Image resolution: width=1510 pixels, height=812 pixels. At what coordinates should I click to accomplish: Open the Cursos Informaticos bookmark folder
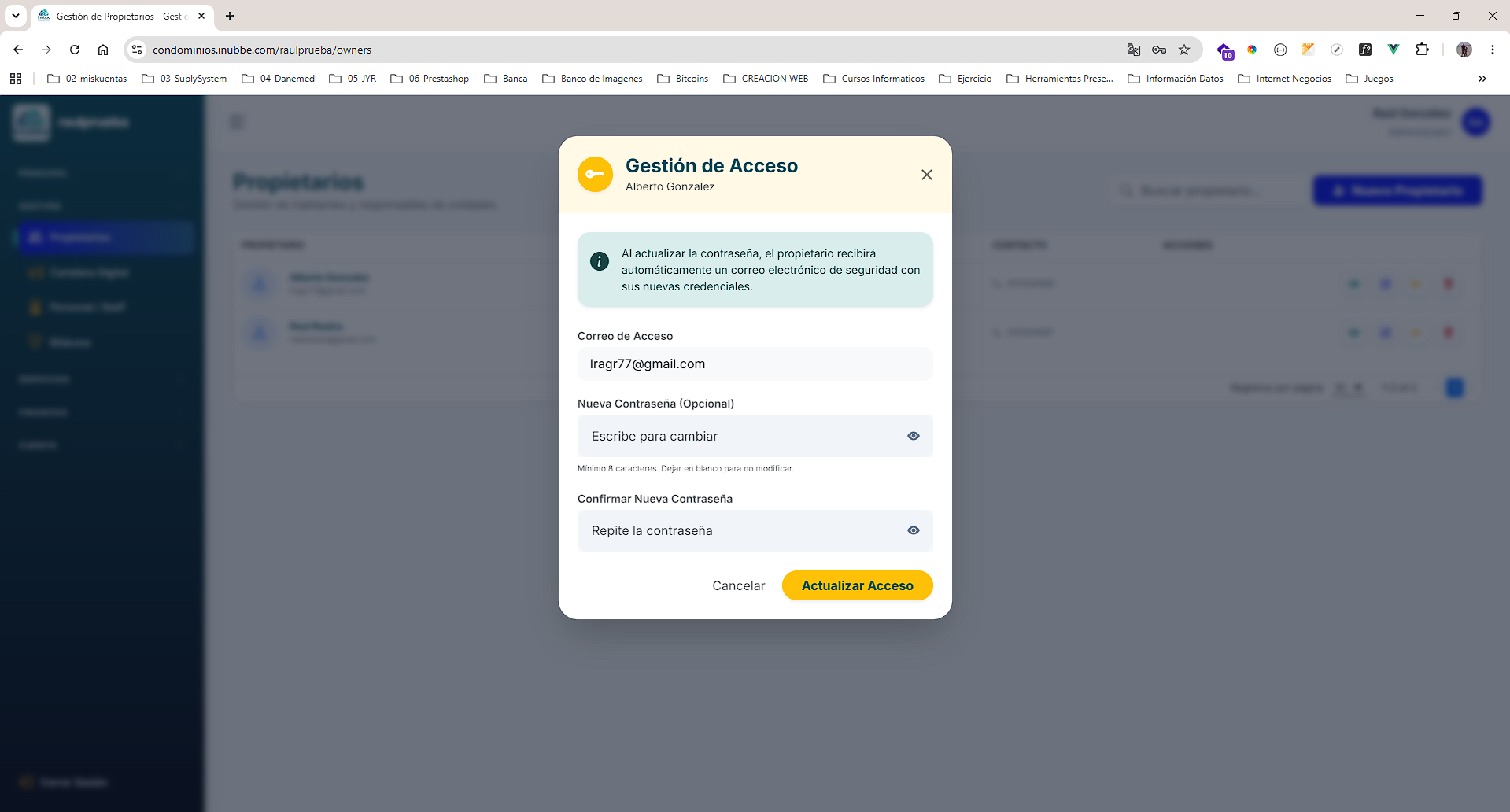click(874, 79)
